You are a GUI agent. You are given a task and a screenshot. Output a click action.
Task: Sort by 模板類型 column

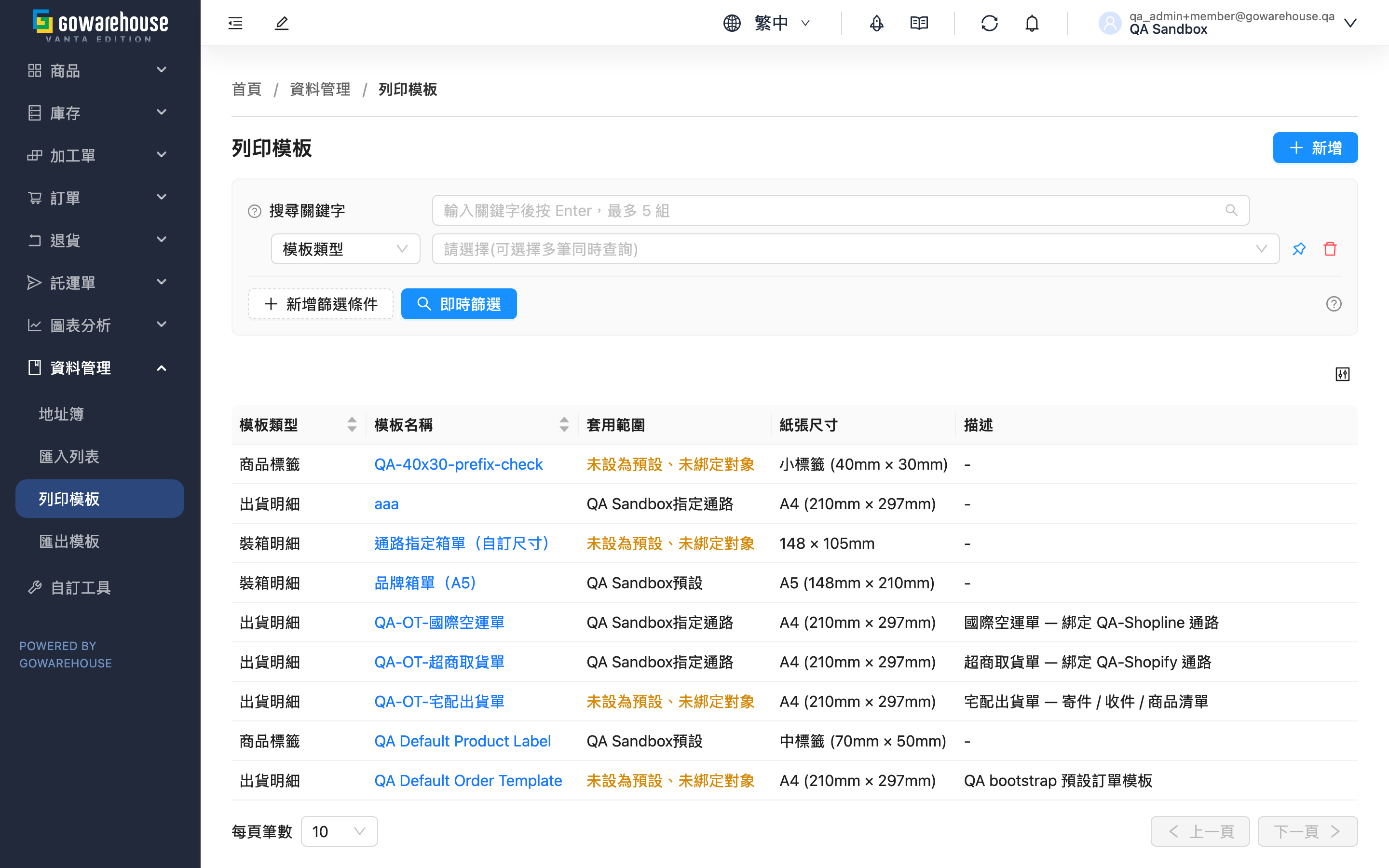[352, 425]
